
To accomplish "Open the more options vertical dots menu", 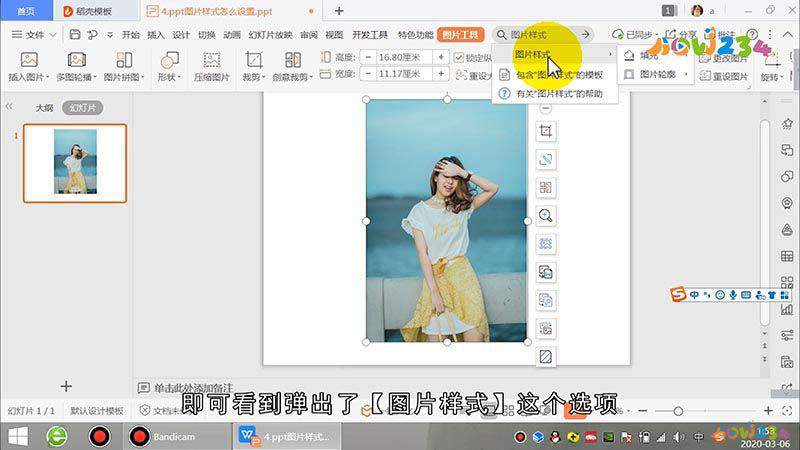I will [x=769, y=35].
